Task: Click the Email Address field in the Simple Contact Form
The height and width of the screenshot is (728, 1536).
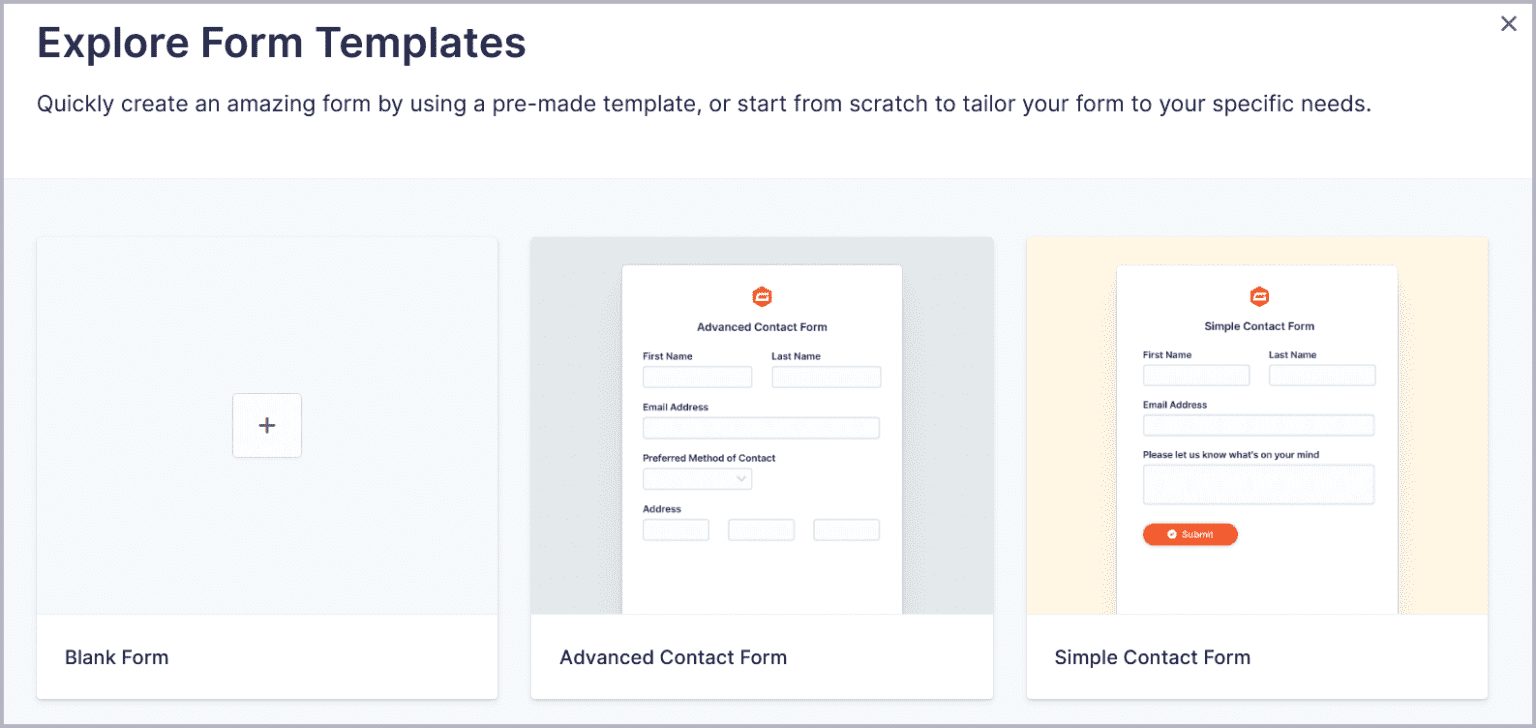Action: coord(1258,425)
